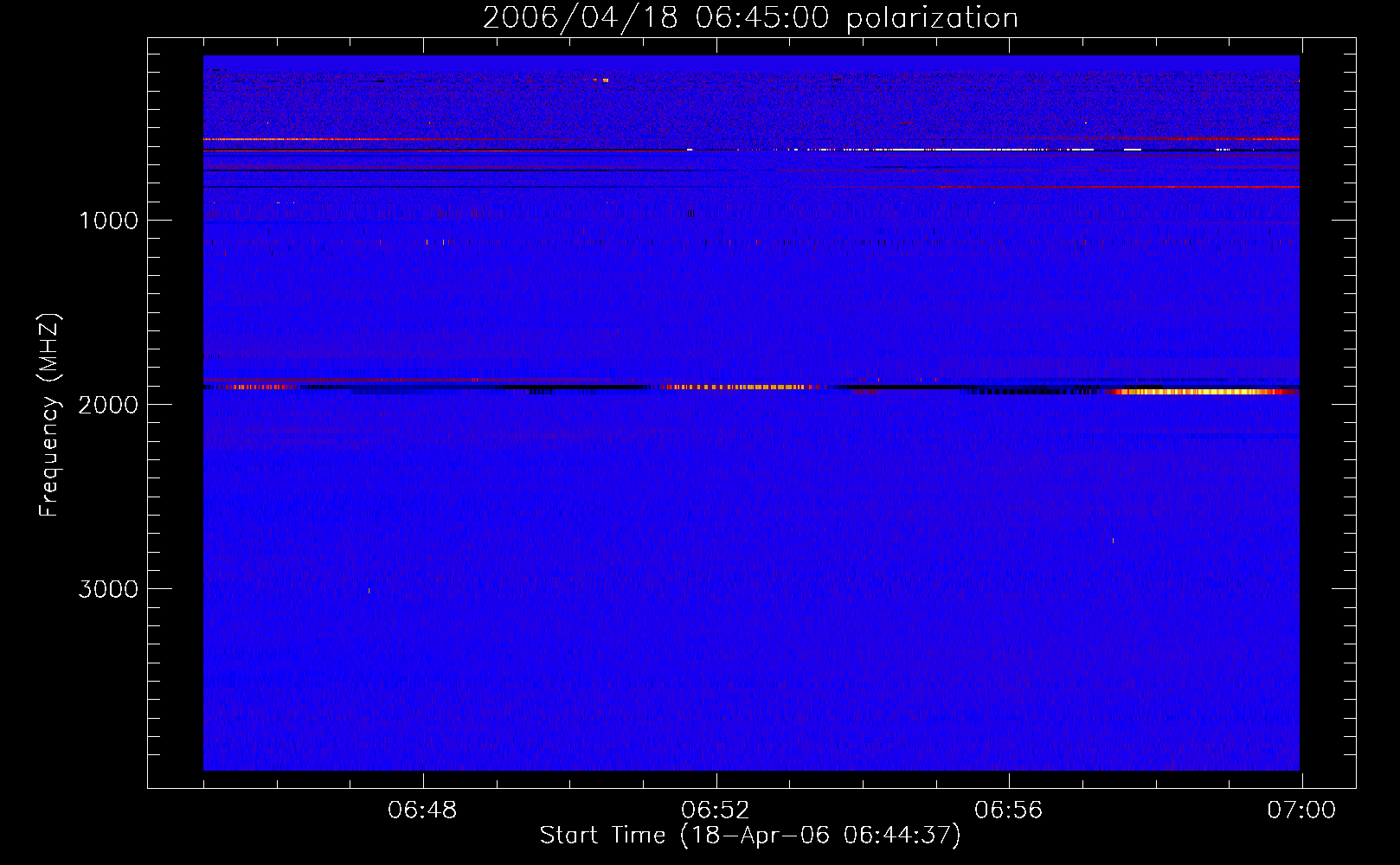Click the 'Frequency (MHZ)' axis label
Screen dimensions: 1400x865
[50, 415]
